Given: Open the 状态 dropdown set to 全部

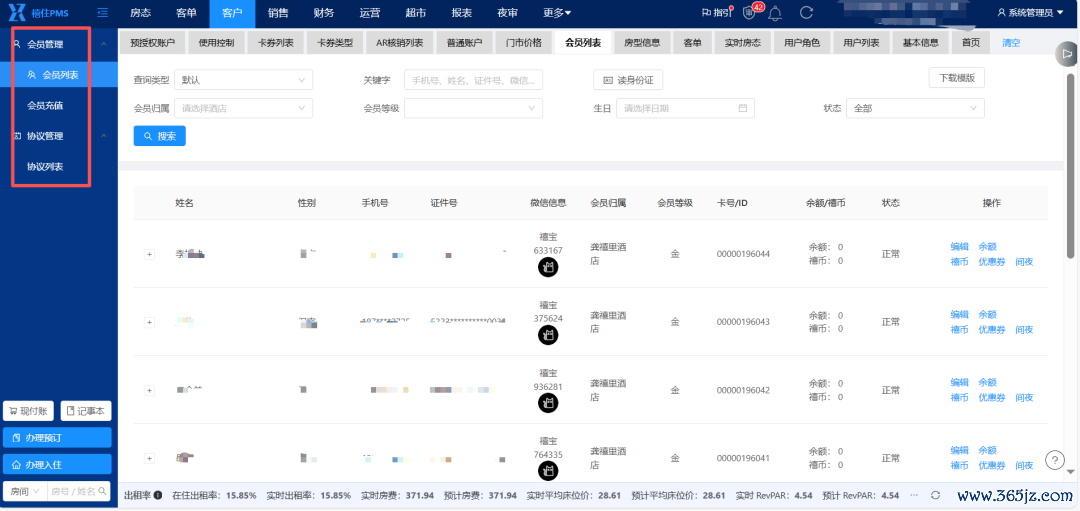Looking at the screenshot, I should (x=914, y=108).
